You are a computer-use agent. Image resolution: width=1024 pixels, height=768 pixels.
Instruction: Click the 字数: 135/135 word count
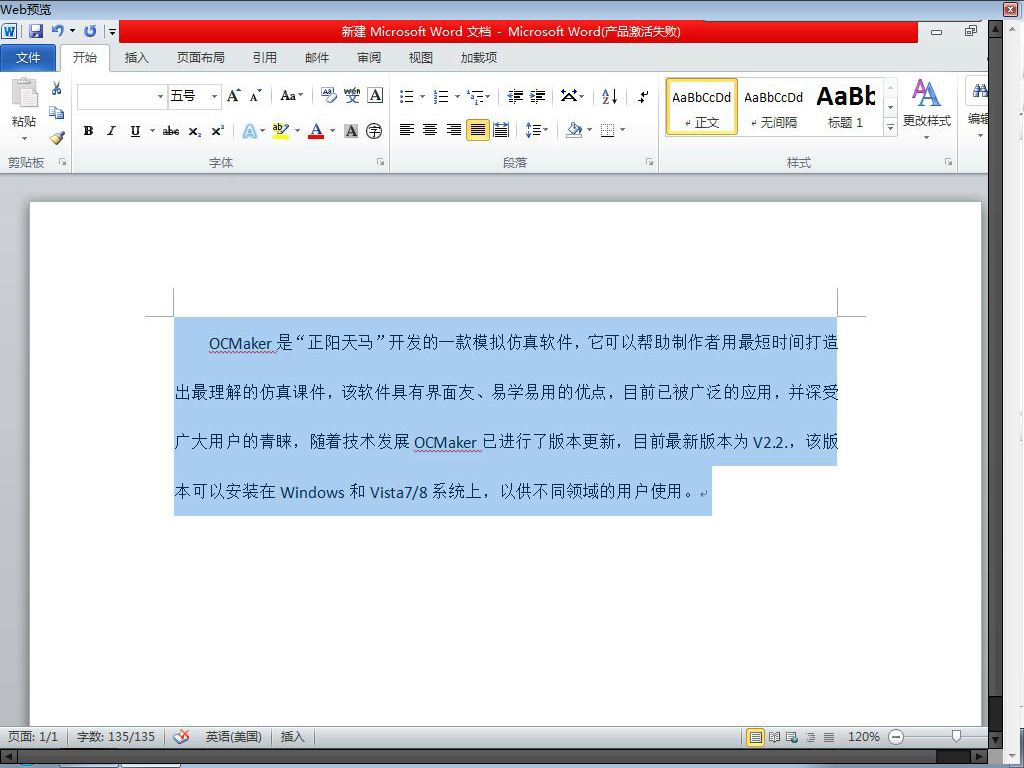[x=116, y=737]
